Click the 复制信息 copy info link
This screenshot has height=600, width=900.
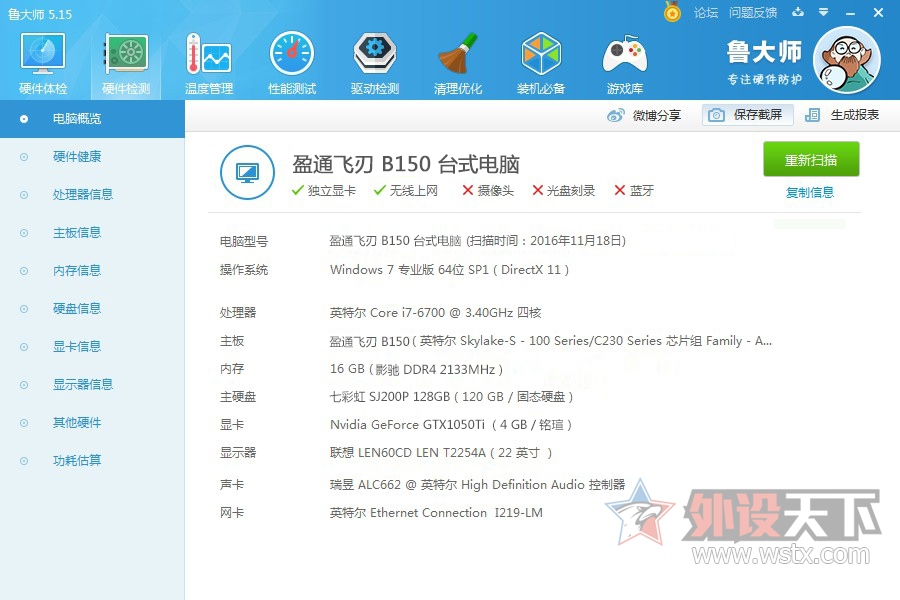(x=809, y=192)
